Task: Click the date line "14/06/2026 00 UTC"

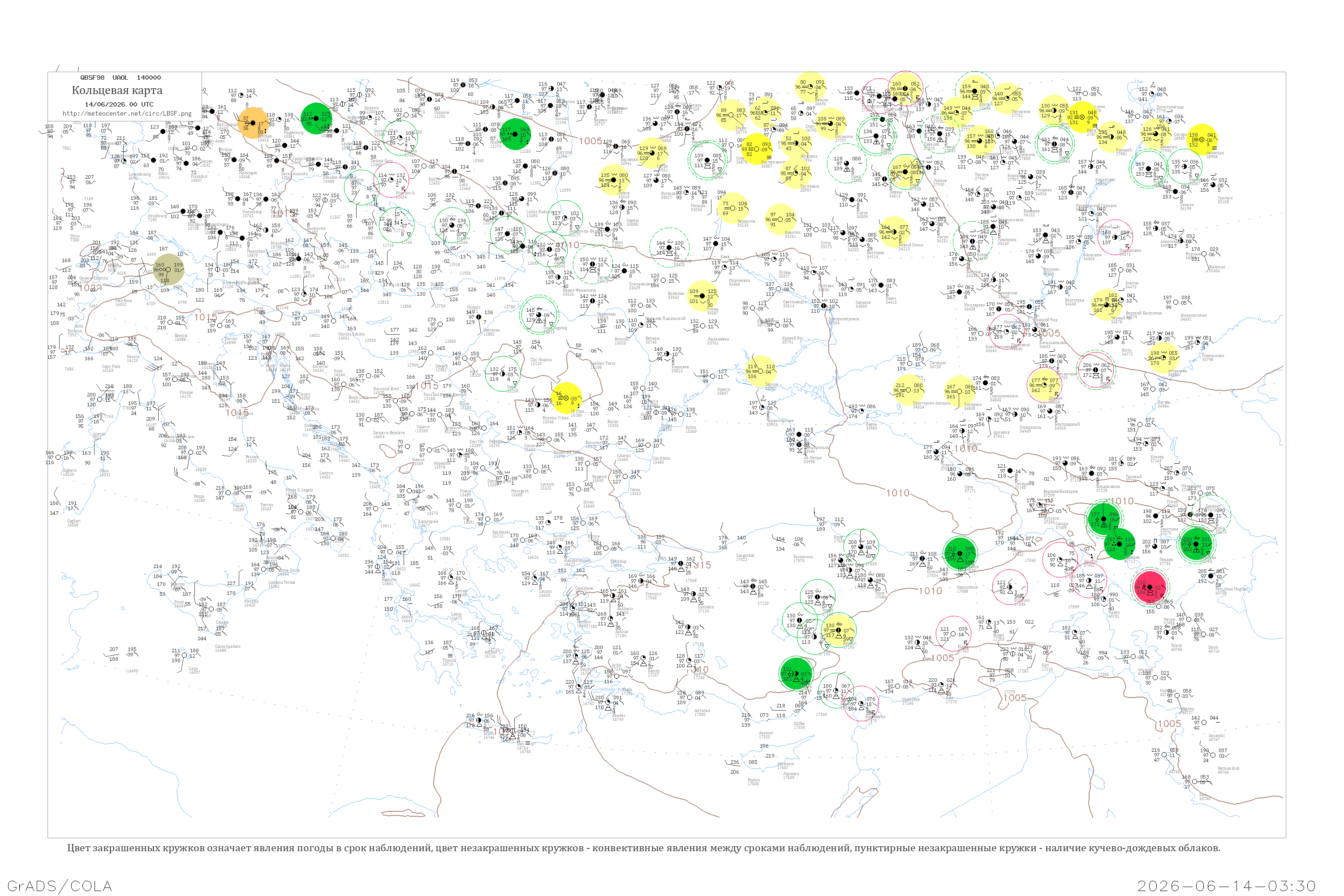Action: click(119, 104)
